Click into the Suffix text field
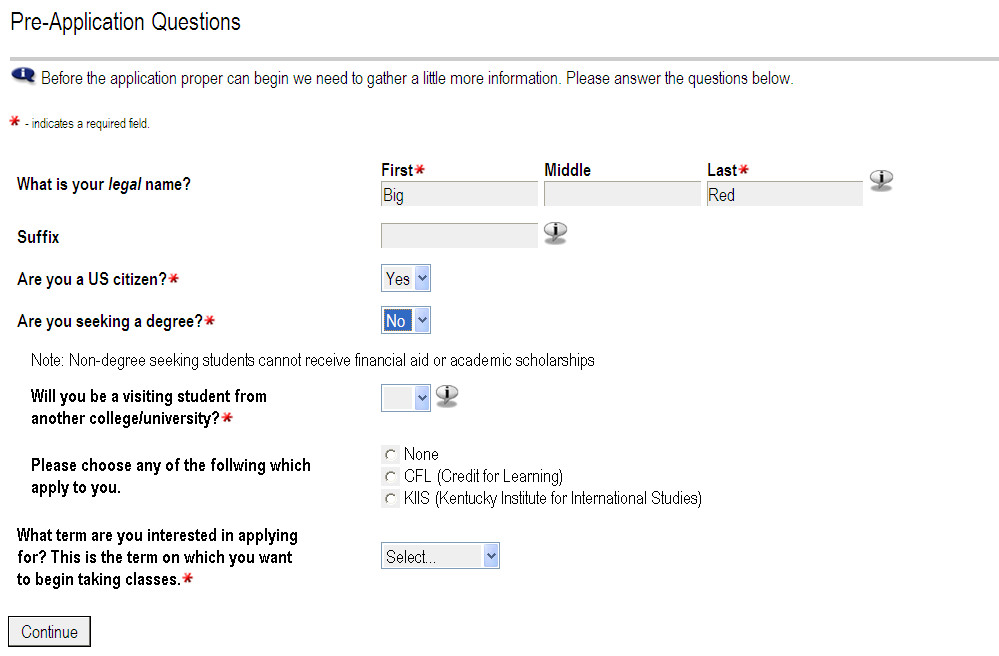Viewport: 999px width, 656px height. tap(459, 237)
